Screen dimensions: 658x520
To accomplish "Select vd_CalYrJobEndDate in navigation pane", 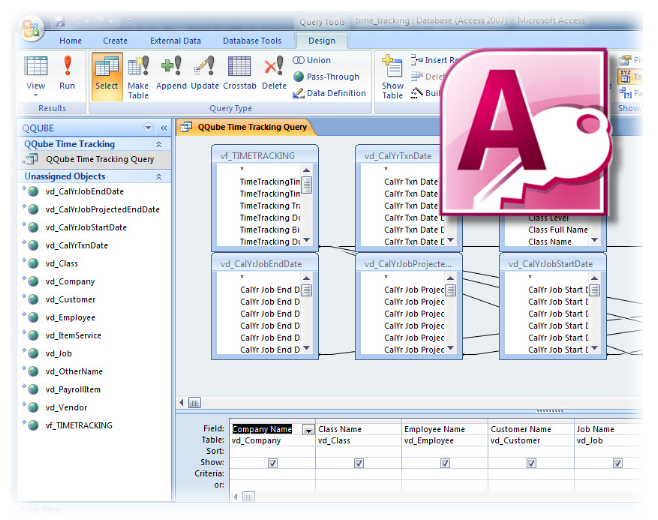I will tap(85, 191).
